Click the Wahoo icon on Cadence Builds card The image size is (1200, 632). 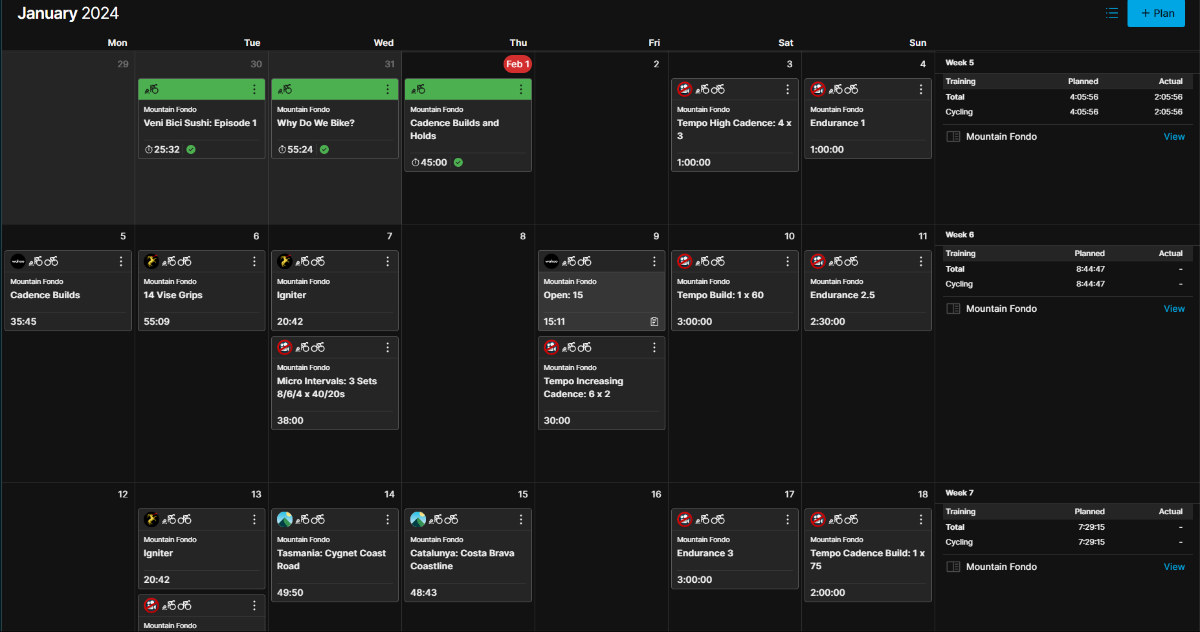18,262
